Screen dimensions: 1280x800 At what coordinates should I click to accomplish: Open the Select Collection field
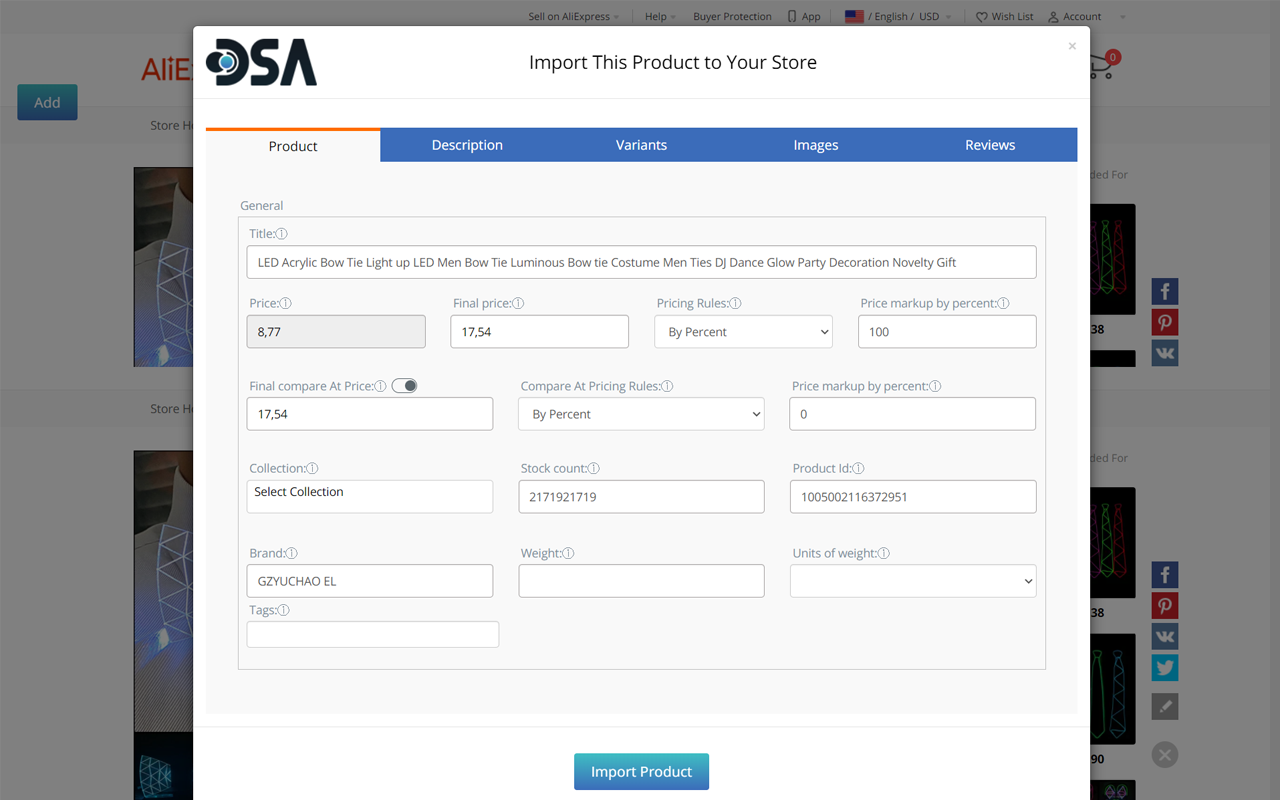click(x=370, y=497)
